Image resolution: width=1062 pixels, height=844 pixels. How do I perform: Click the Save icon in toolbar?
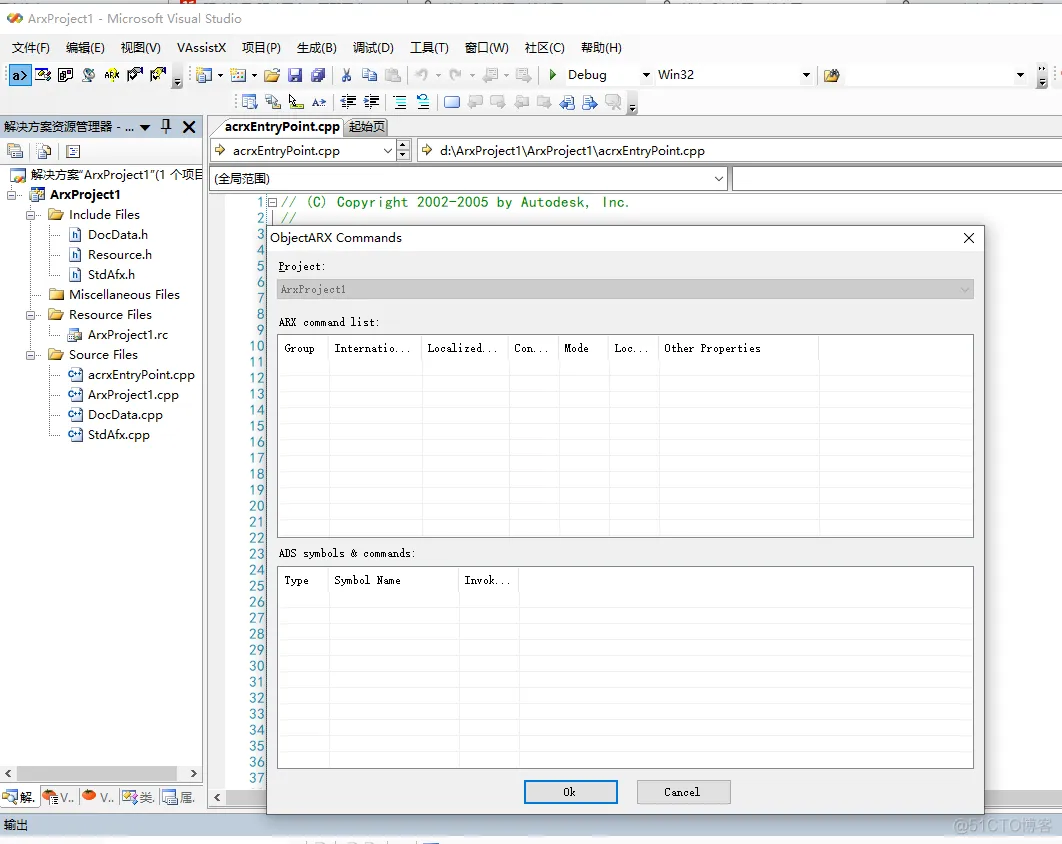[295, 75]
